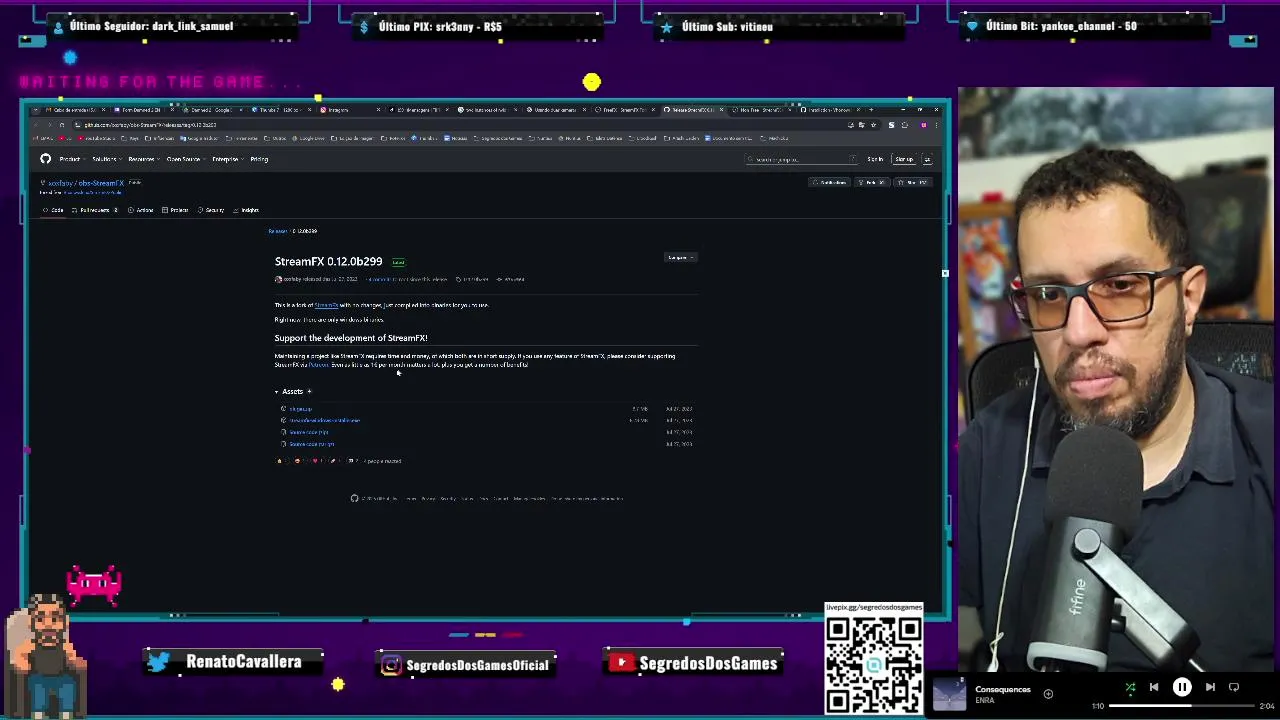Click the Sign up button
The width and height of the screenshot is (1280, 720).
[904, 159]
